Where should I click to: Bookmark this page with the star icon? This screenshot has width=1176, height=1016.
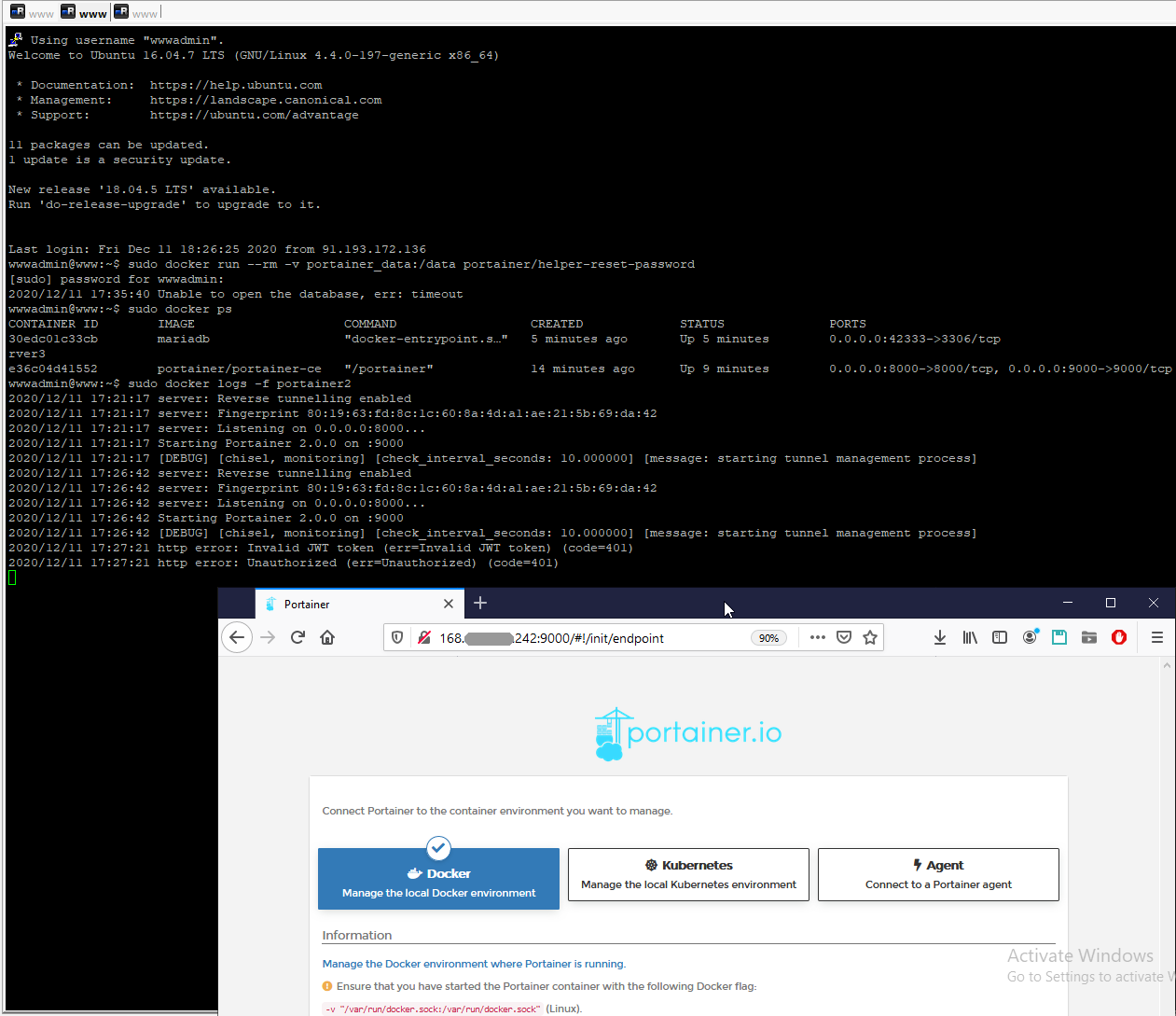pyautogui.click(x=870, y=637)
